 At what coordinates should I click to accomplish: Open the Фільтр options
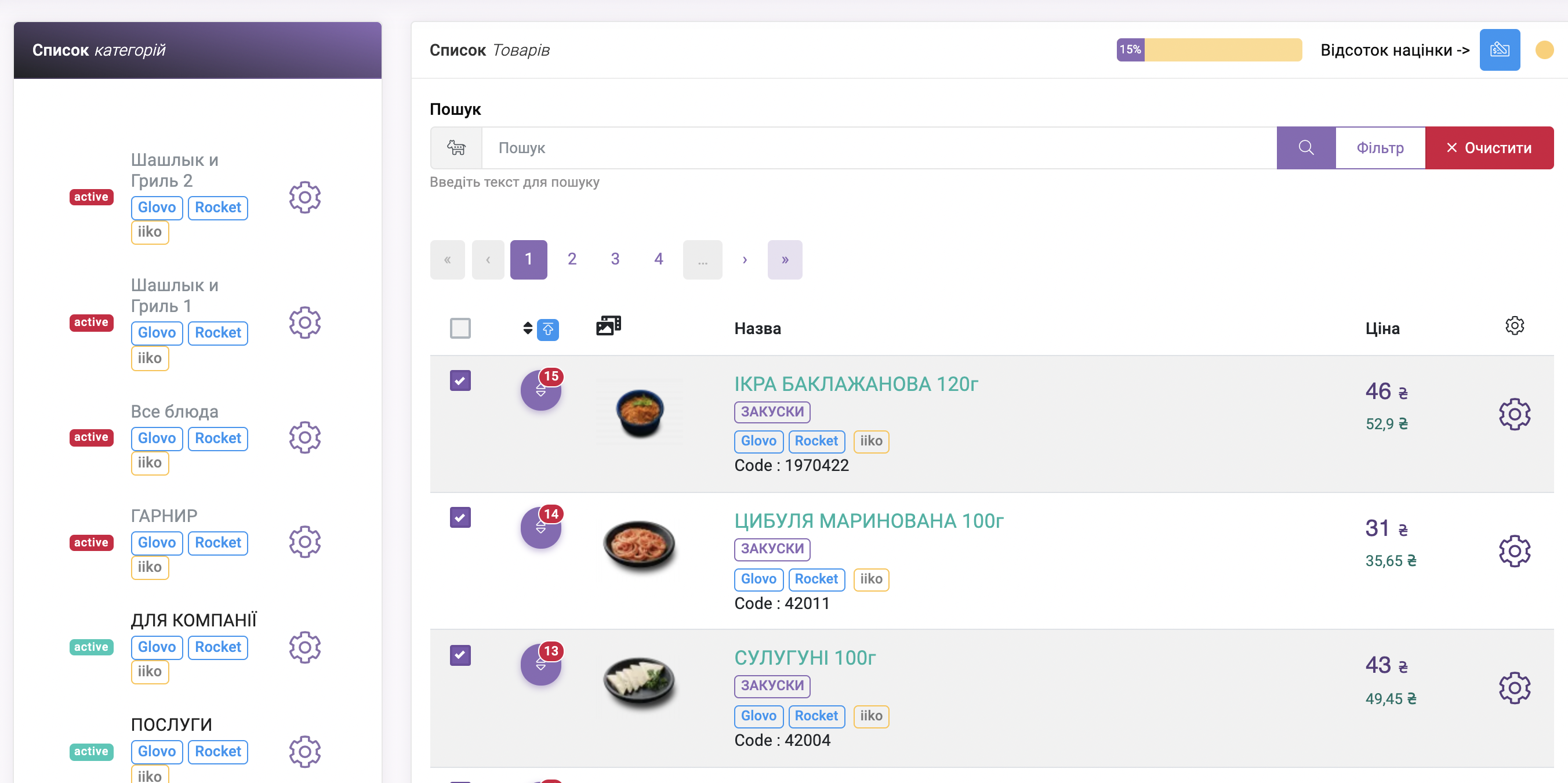click(1380, 148)
